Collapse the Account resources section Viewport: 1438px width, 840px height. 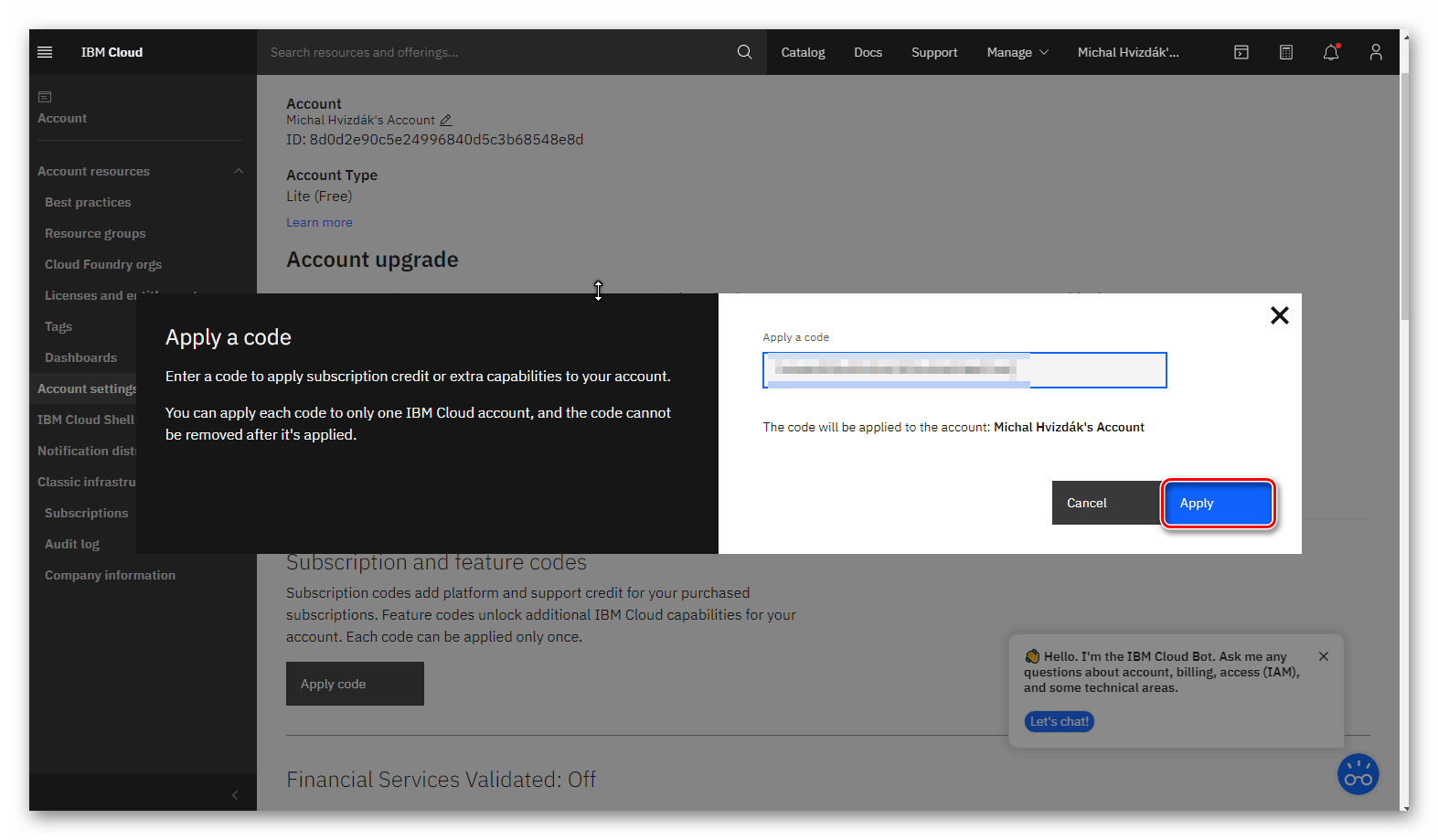[x=239, y=171]
